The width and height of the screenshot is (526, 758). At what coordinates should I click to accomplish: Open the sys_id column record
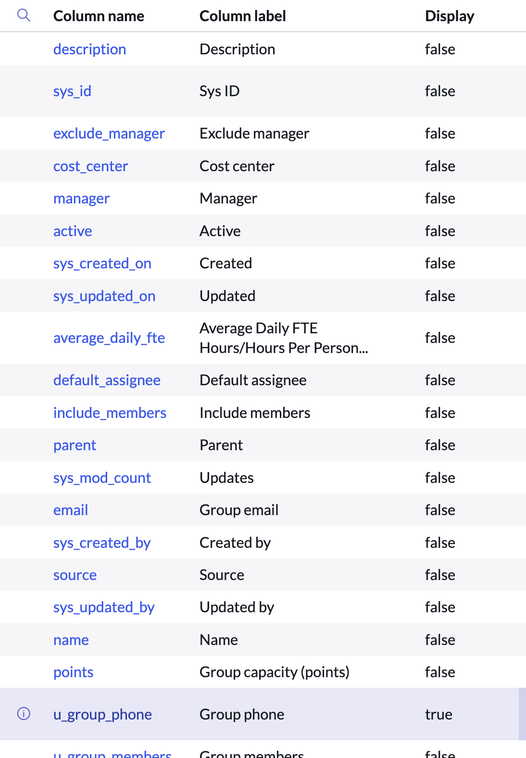(72, 91)
